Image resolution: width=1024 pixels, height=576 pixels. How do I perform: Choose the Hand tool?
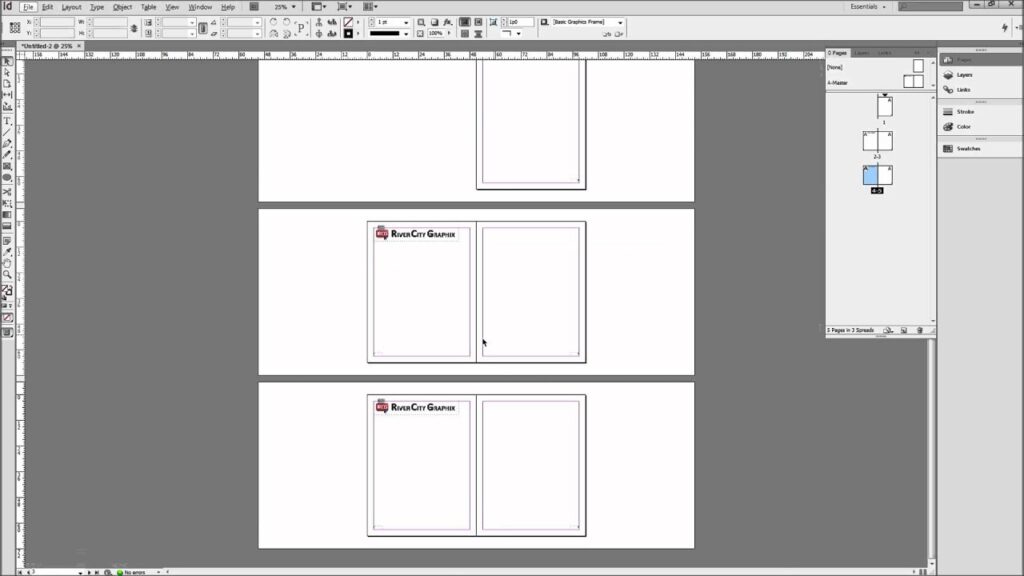(x=7, y=261)
